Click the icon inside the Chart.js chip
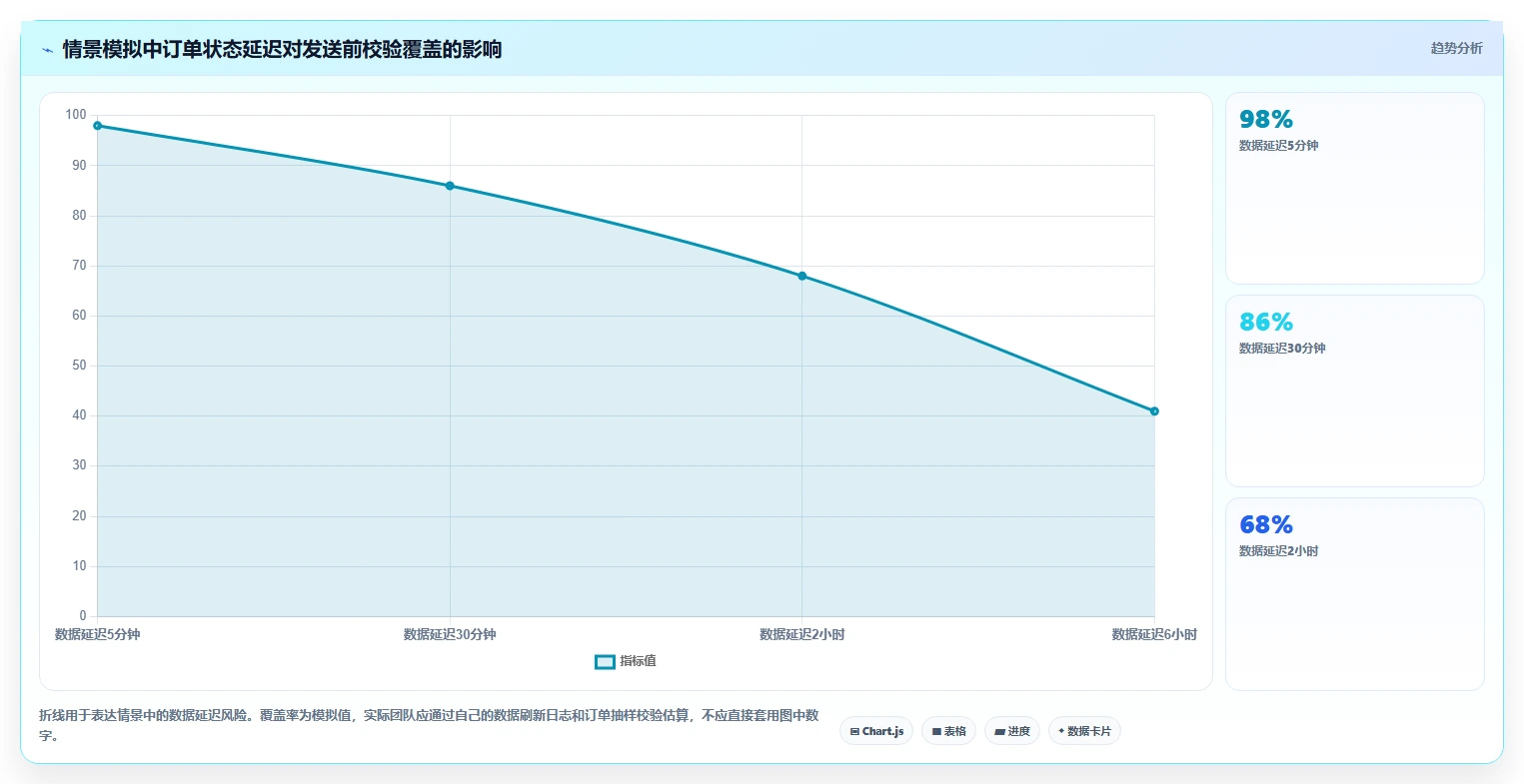Image resolution: width=1524 pixels, height=784 pixels. (854, 732)
